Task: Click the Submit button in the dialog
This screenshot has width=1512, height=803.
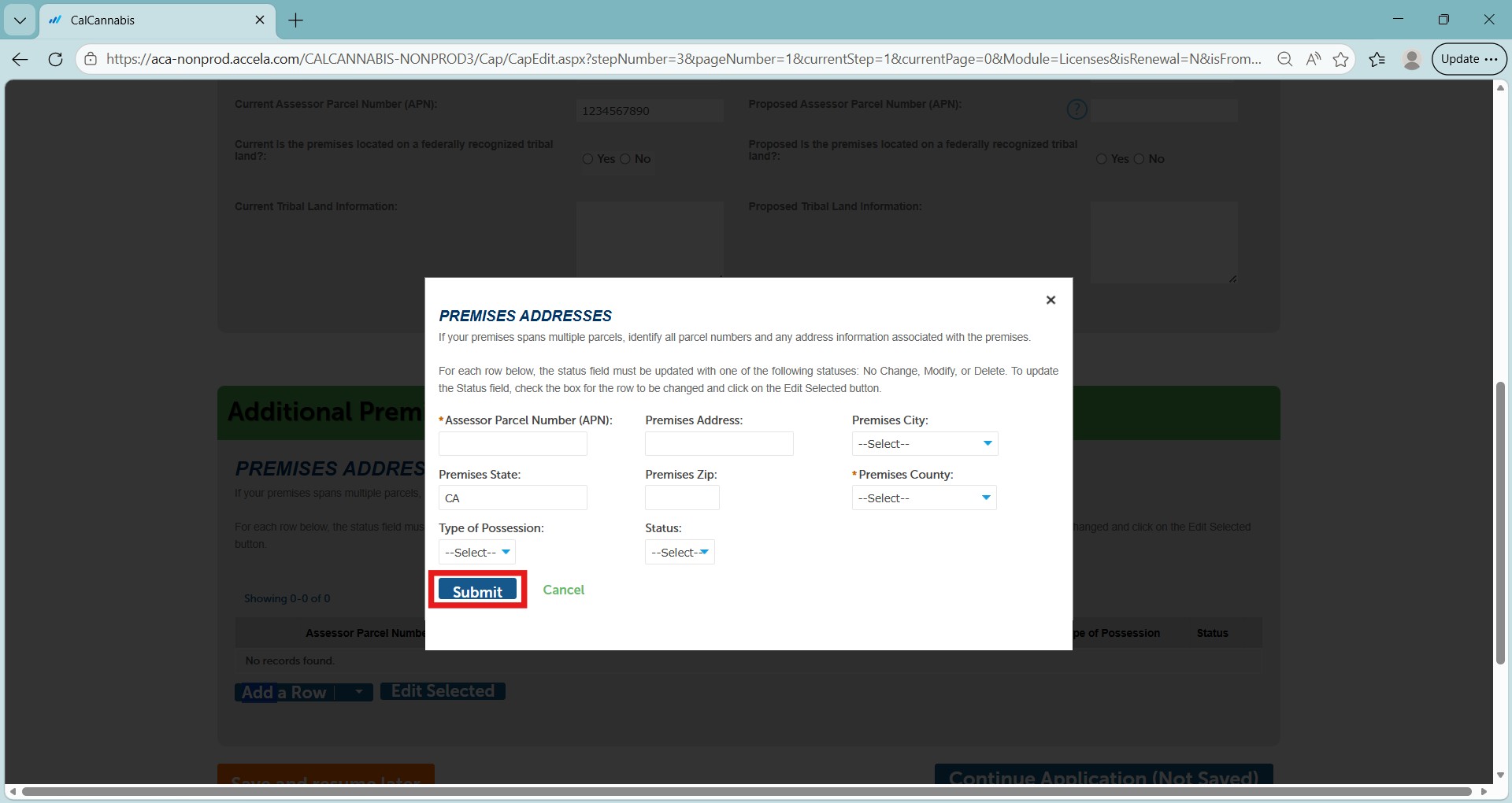Action: pyautogui.click(x=477, y=590)
